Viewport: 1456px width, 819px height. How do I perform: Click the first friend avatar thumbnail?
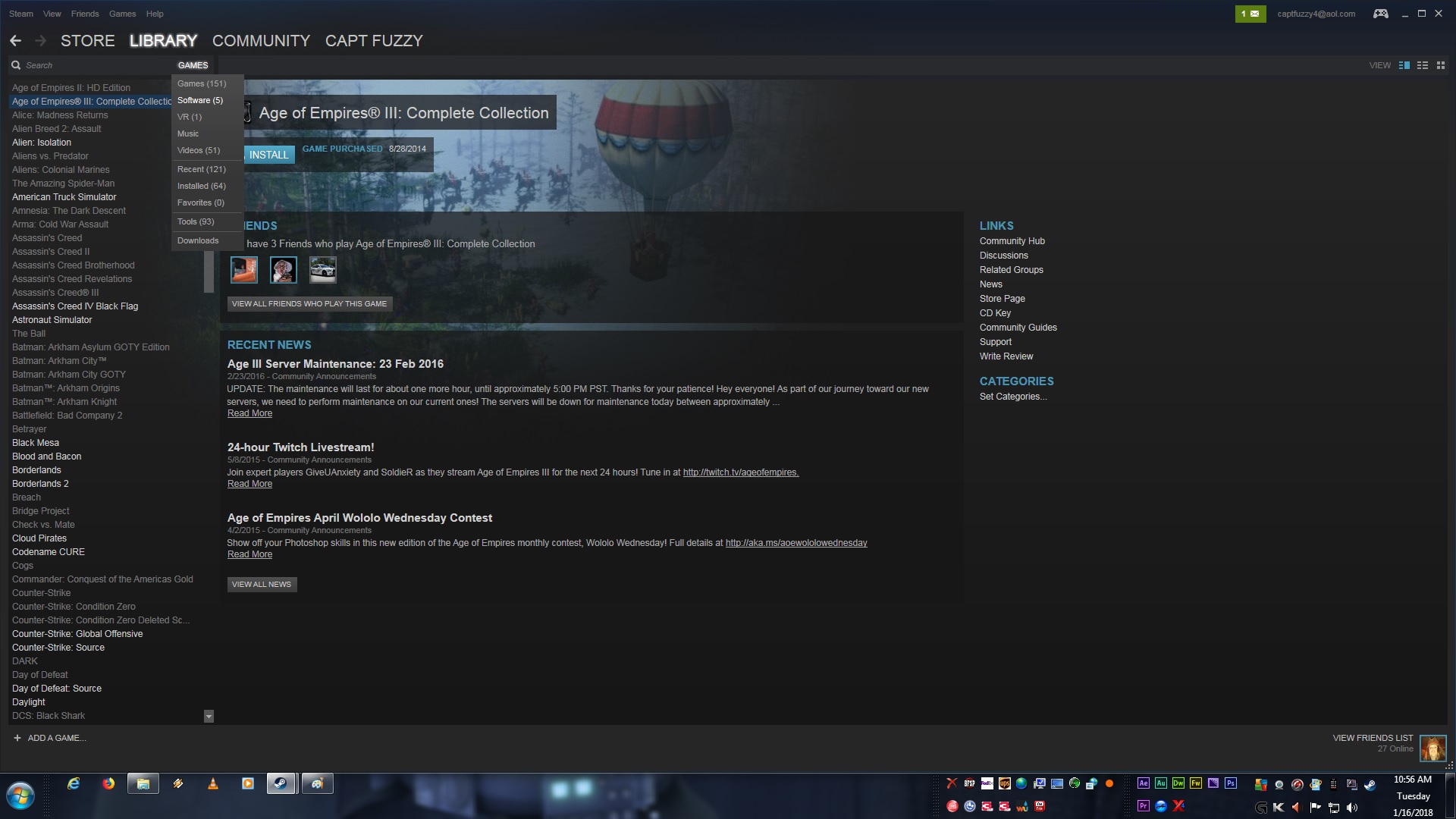pyautogui.click(x=244, y=270)
